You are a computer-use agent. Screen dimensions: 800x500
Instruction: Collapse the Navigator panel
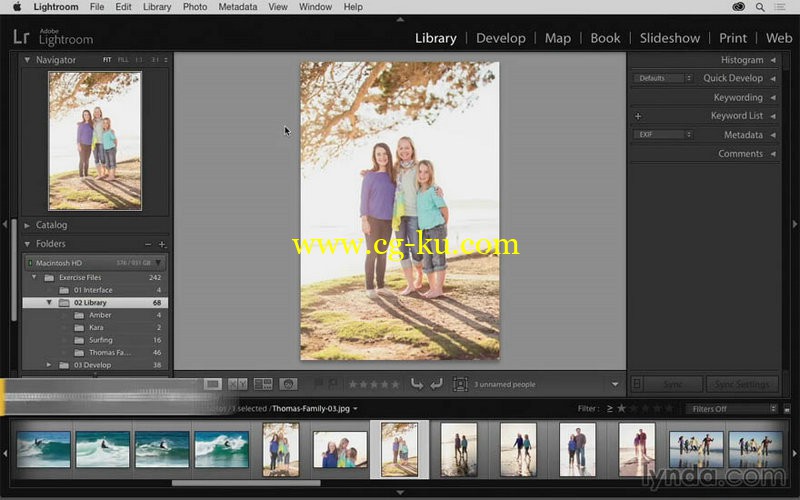point(27,60)
